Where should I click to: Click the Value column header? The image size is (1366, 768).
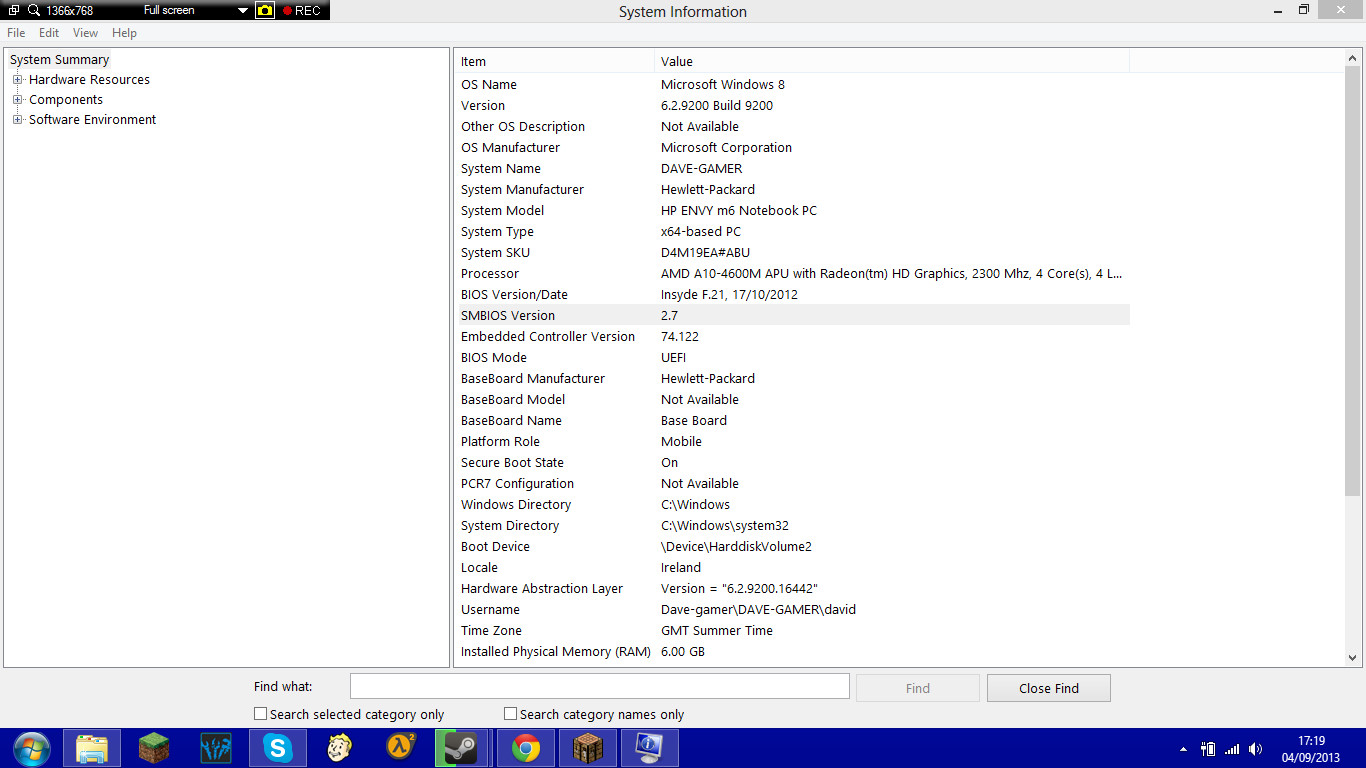892,62
